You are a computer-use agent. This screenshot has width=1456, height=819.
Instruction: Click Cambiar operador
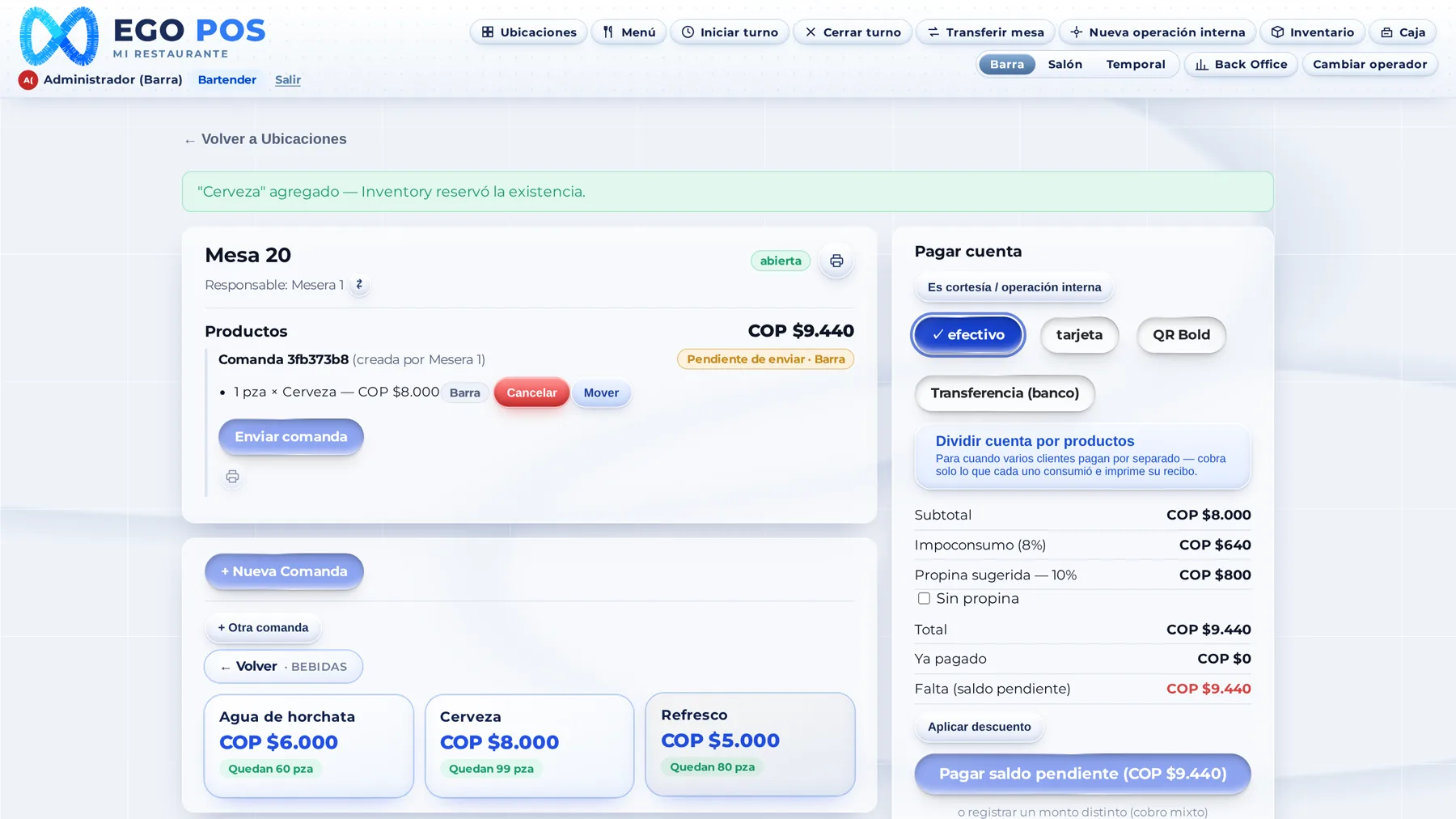1369,65
